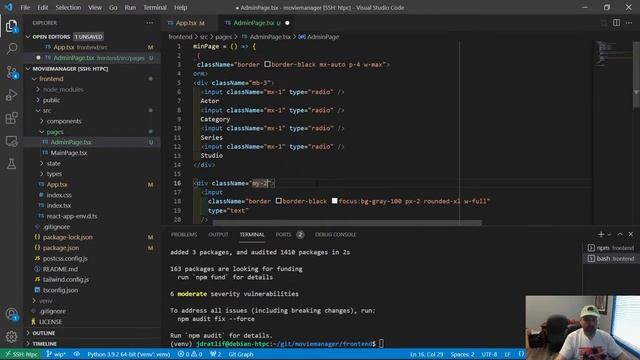Viewport: 640px width, 360px height.
Task: Click border-black color swatch on line 3
Action: coord(267,64)
